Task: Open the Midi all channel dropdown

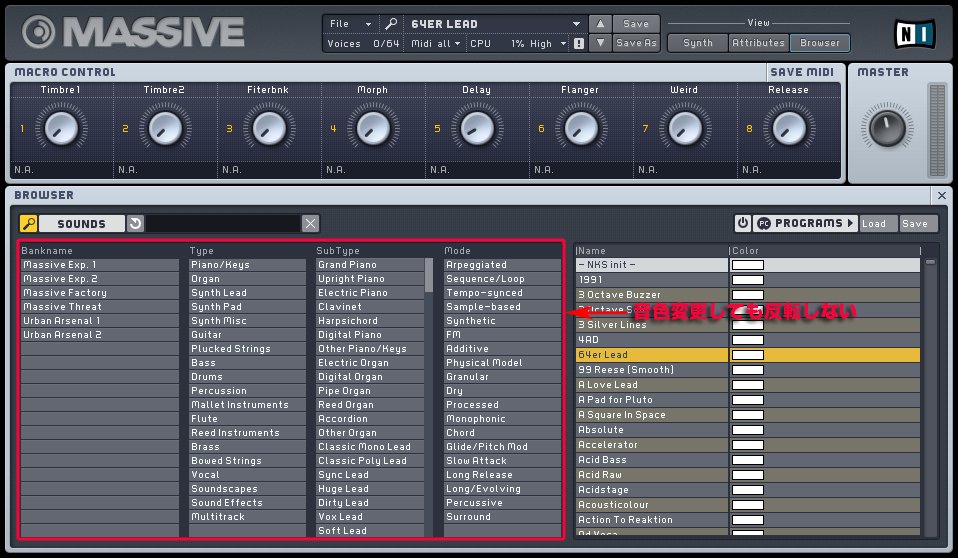Action: click(x=436, y=43)
